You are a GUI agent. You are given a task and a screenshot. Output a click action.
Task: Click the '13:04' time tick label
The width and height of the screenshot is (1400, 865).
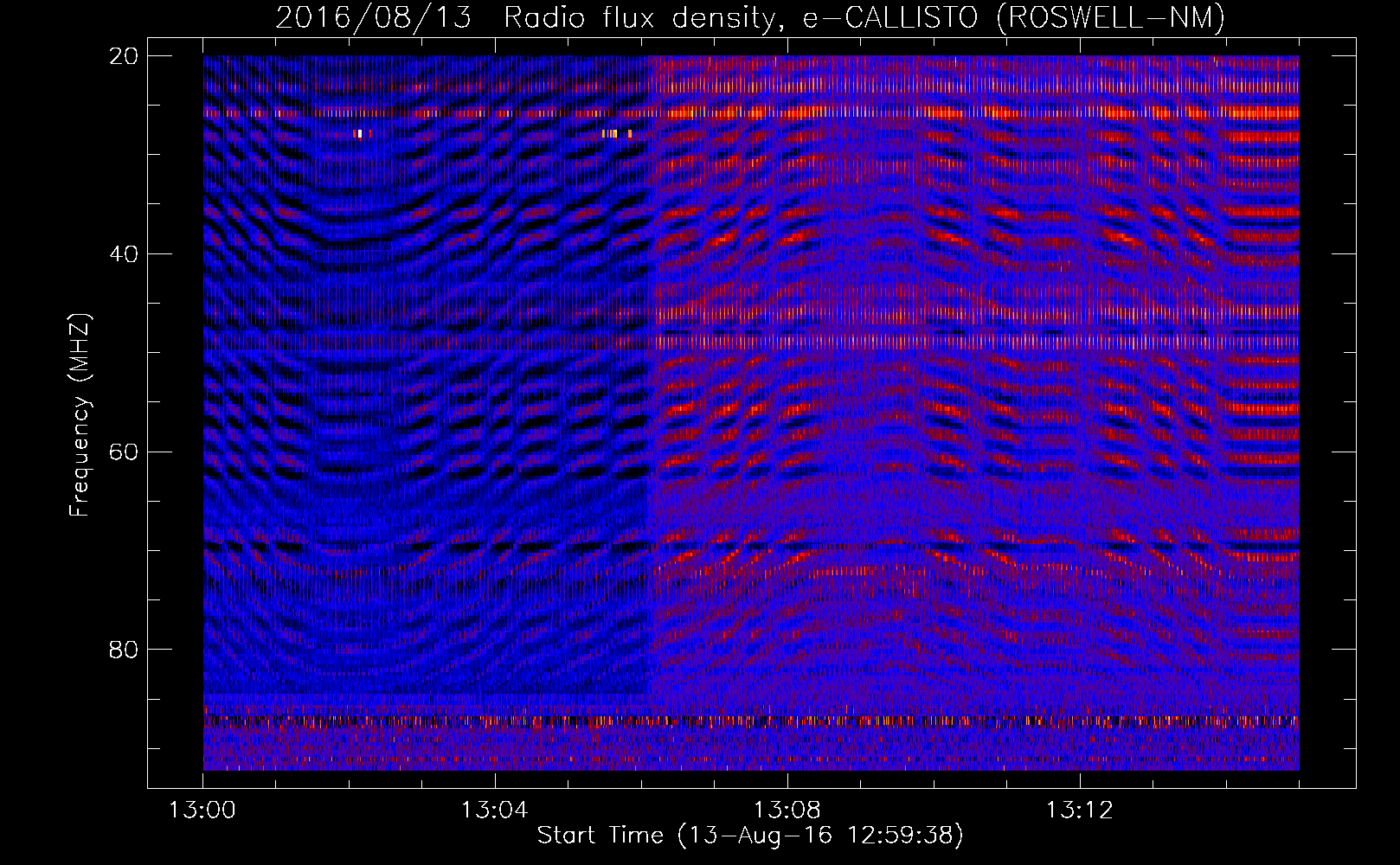point(495,811)
